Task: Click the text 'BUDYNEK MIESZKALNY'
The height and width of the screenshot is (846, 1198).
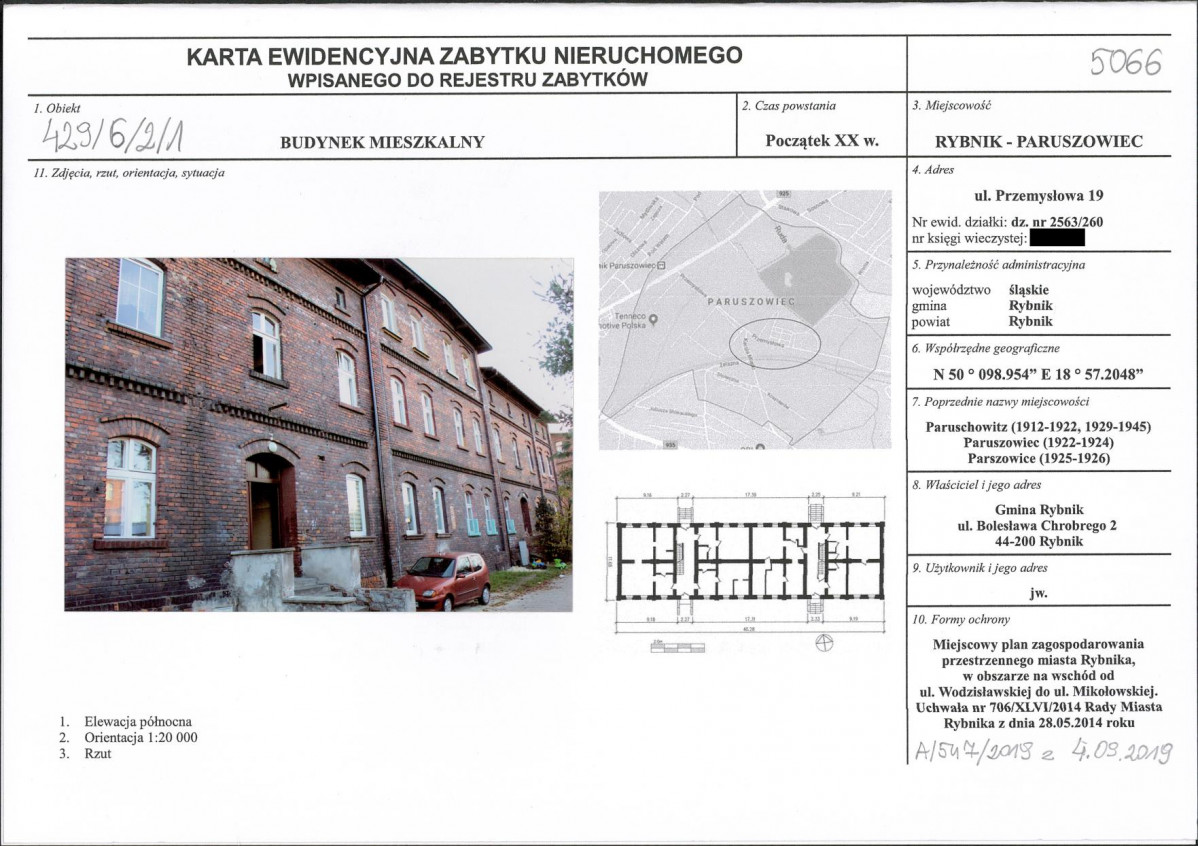Action: pos(383,142)
